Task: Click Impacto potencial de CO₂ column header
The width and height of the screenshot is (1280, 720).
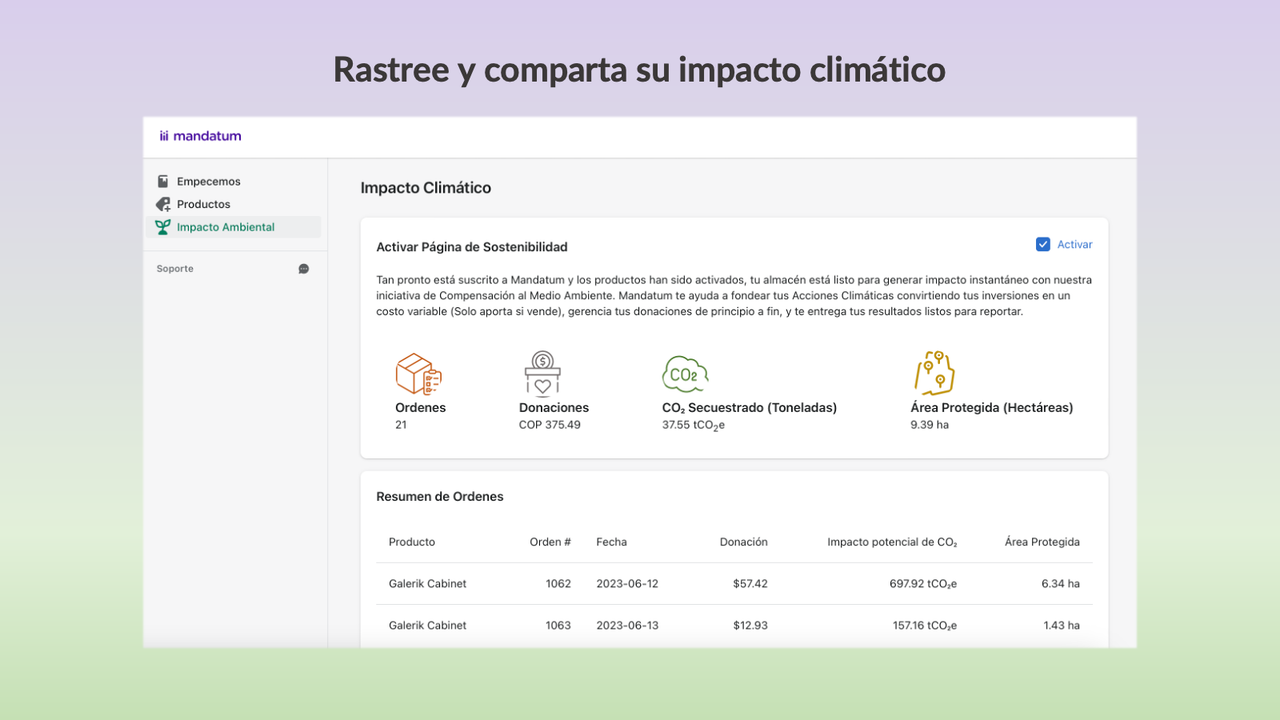Action: tap(892, 542)
